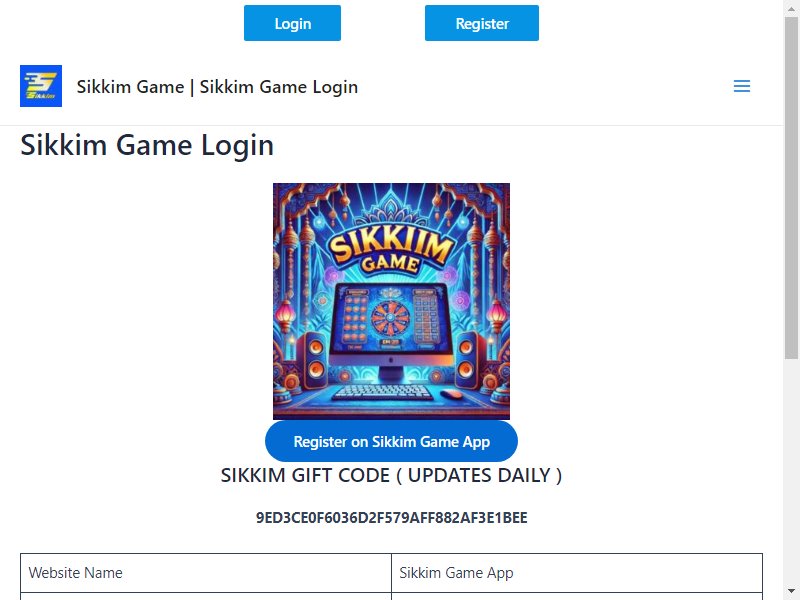800x600 pixels.
Task: Click the keyboard in the banner image
Action: [x=382, y=393]
